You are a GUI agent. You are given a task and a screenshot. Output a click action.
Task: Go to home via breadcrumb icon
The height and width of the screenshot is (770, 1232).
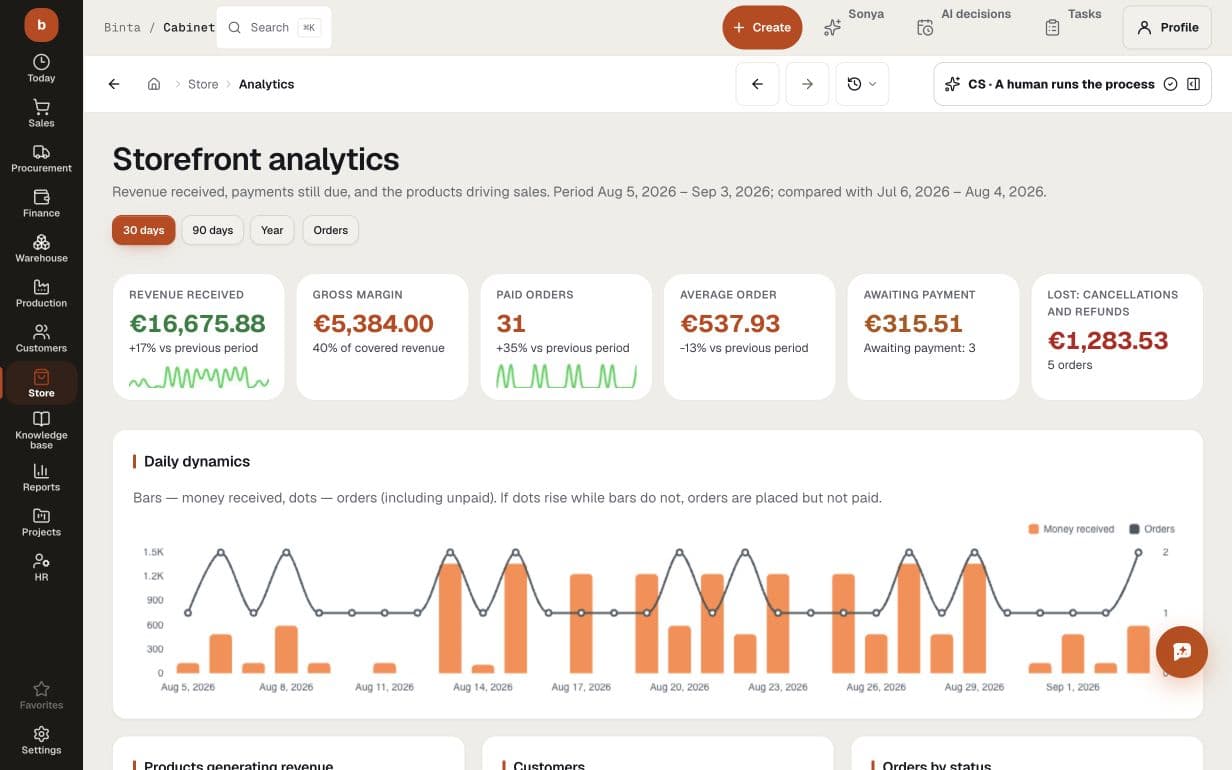154,84
